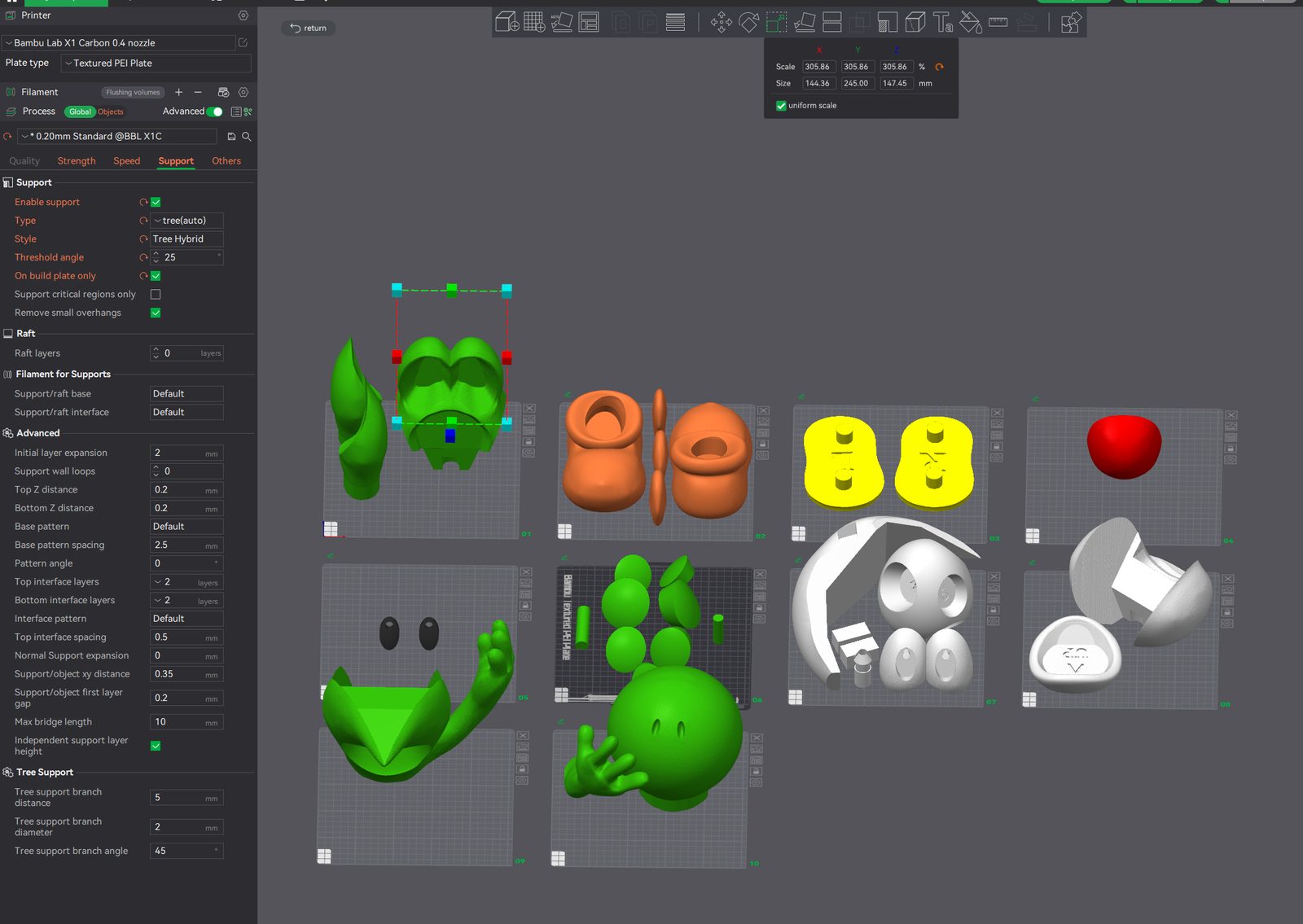This screenshot has height=924, width=1303.
Task: Open the Assembly view puzzle icon
Action: (1070, 22)
